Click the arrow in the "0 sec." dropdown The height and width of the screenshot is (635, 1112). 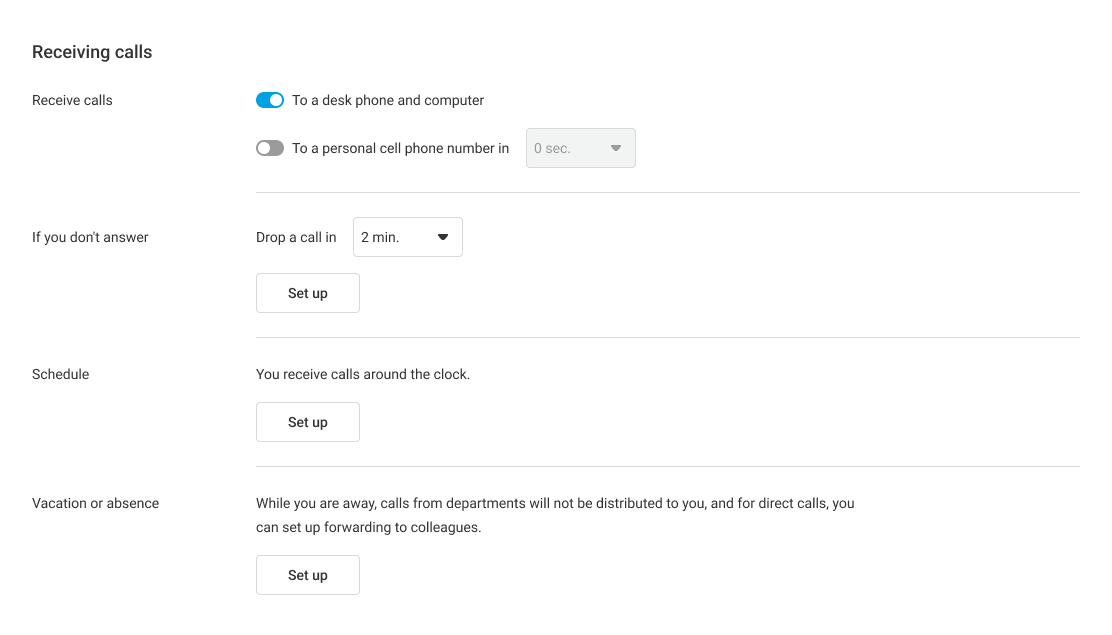pyautogui.click(x=616, y=148)
